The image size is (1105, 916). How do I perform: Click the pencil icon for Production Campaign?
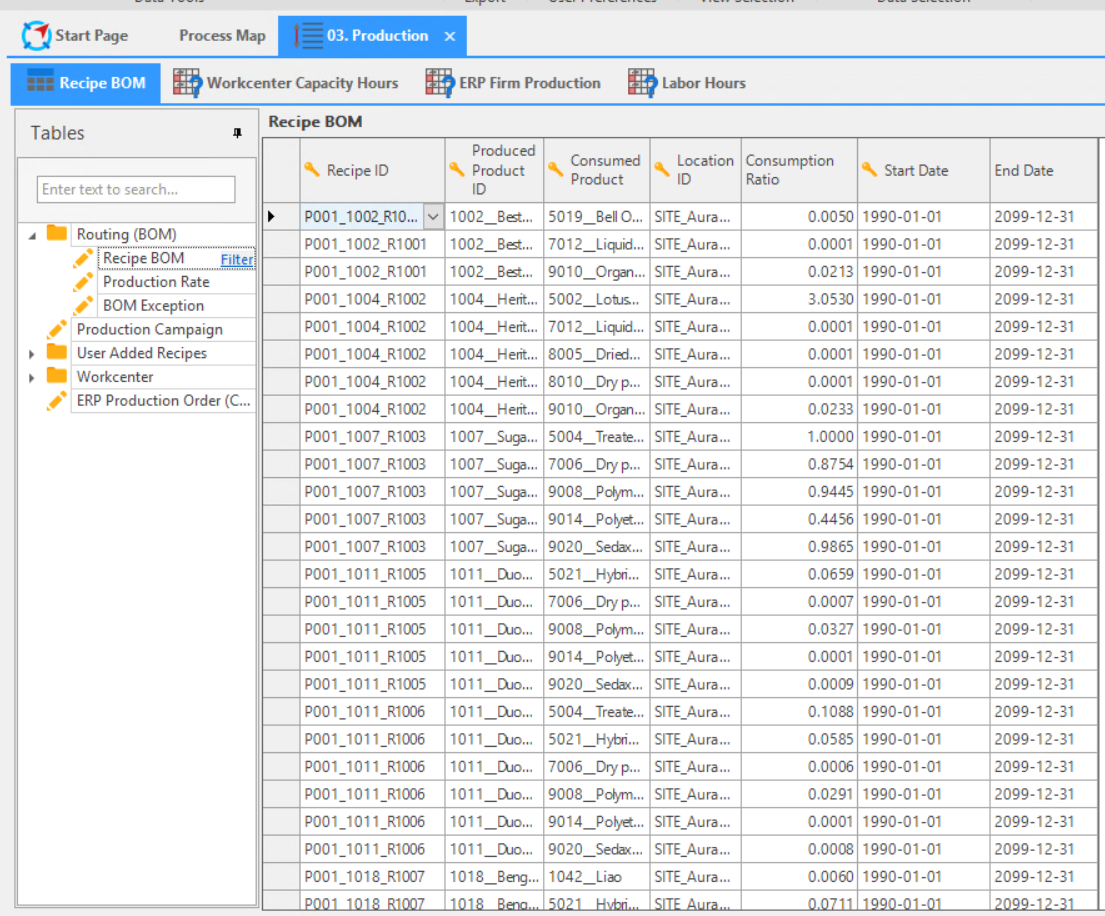tap(56, 329)
